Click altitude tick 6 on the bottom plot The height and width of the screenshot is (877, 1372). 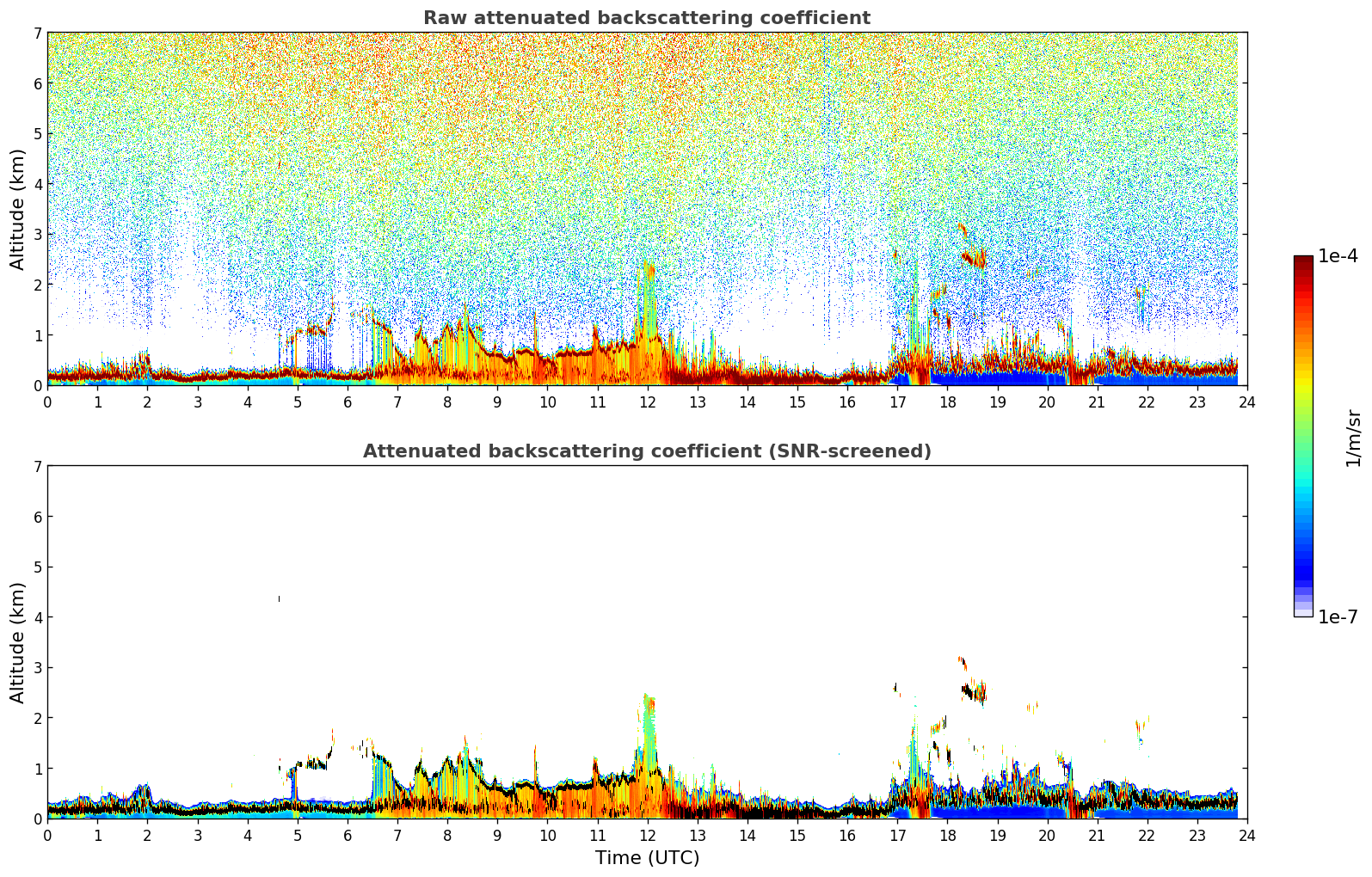tap(37, 517)
